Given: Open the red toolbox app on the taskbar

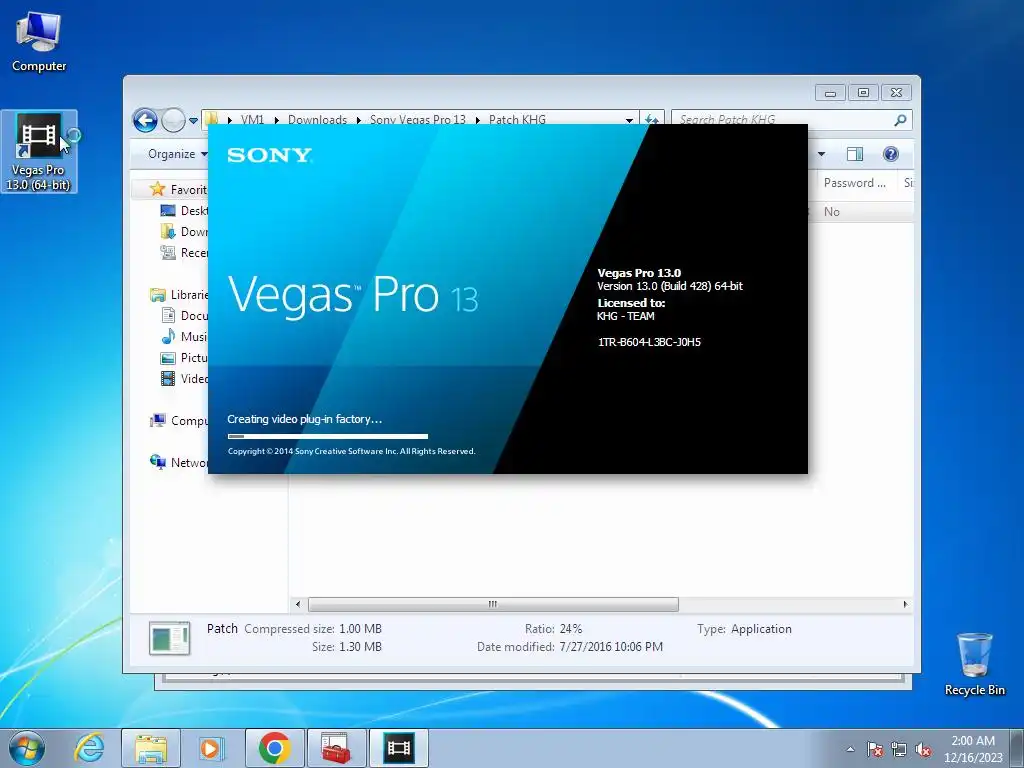Looking at the screenshot, I should (x=336, y=748).
